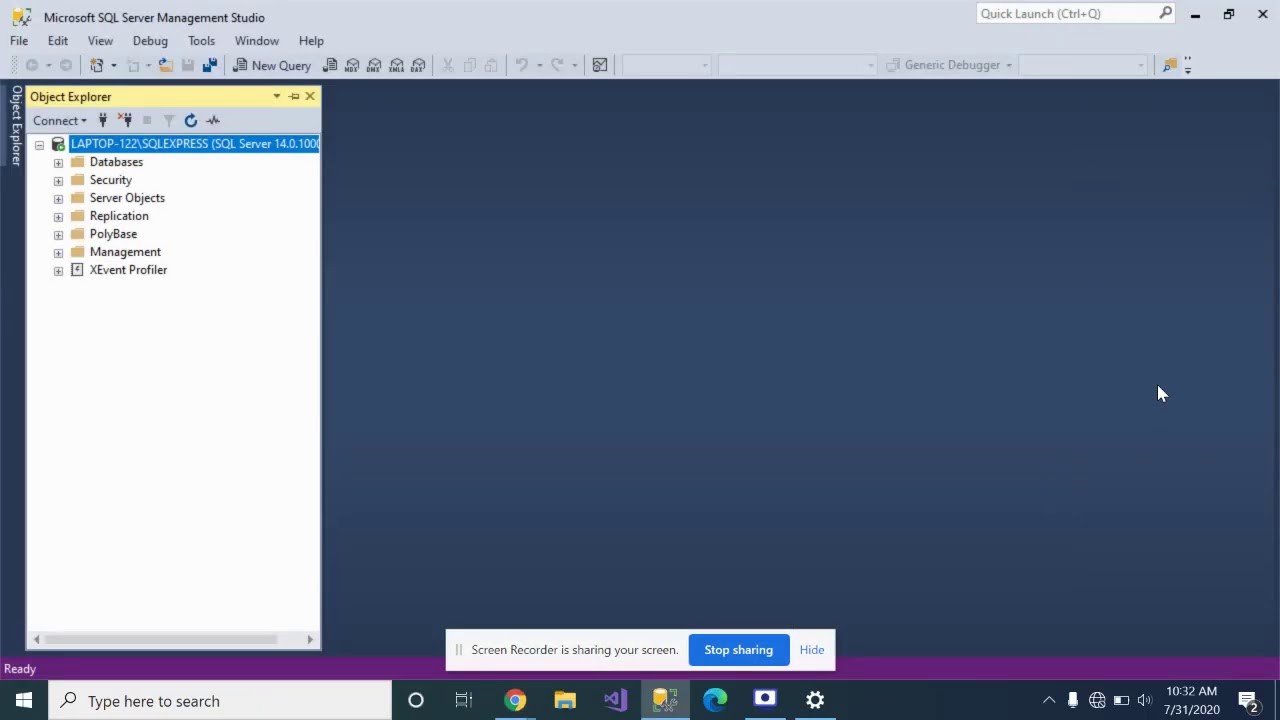Click the Undo toolbar icon

(x=521, y=65)
